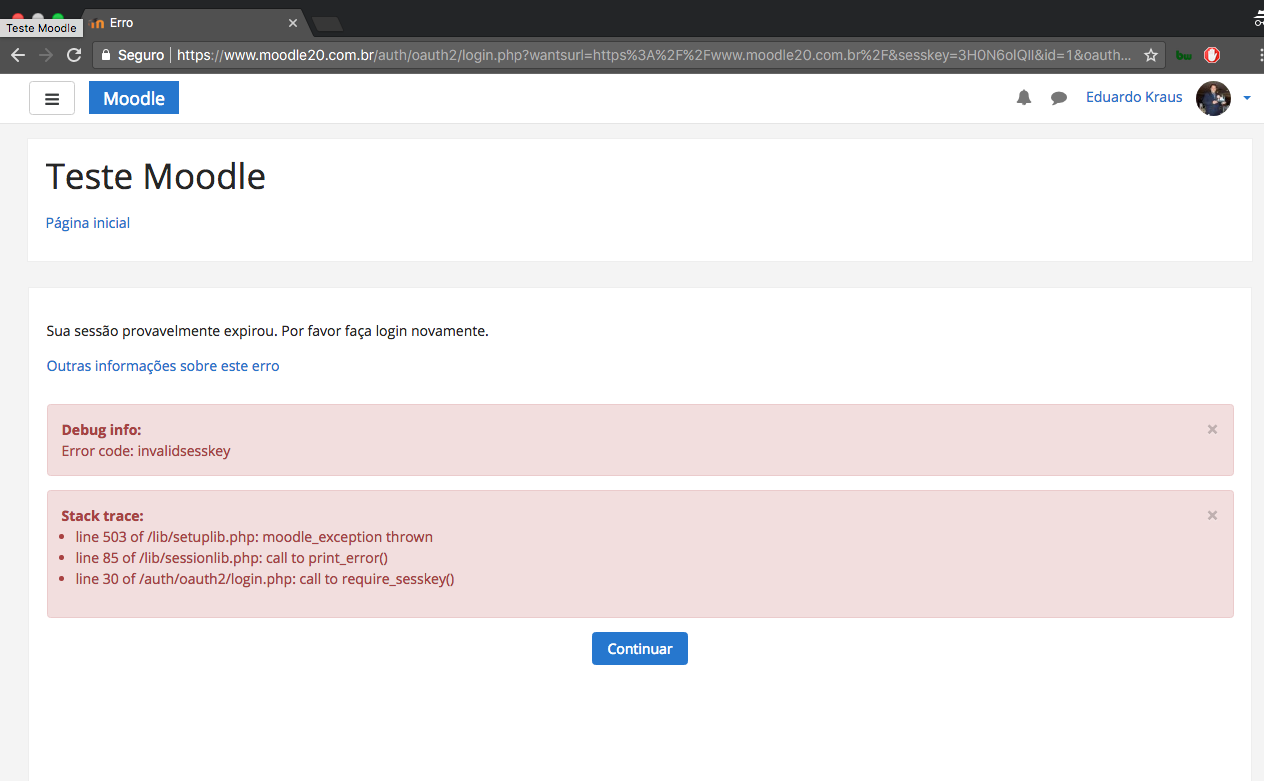
Task: Click the Eduardo Kraus user name
Action: (1134, 97)
